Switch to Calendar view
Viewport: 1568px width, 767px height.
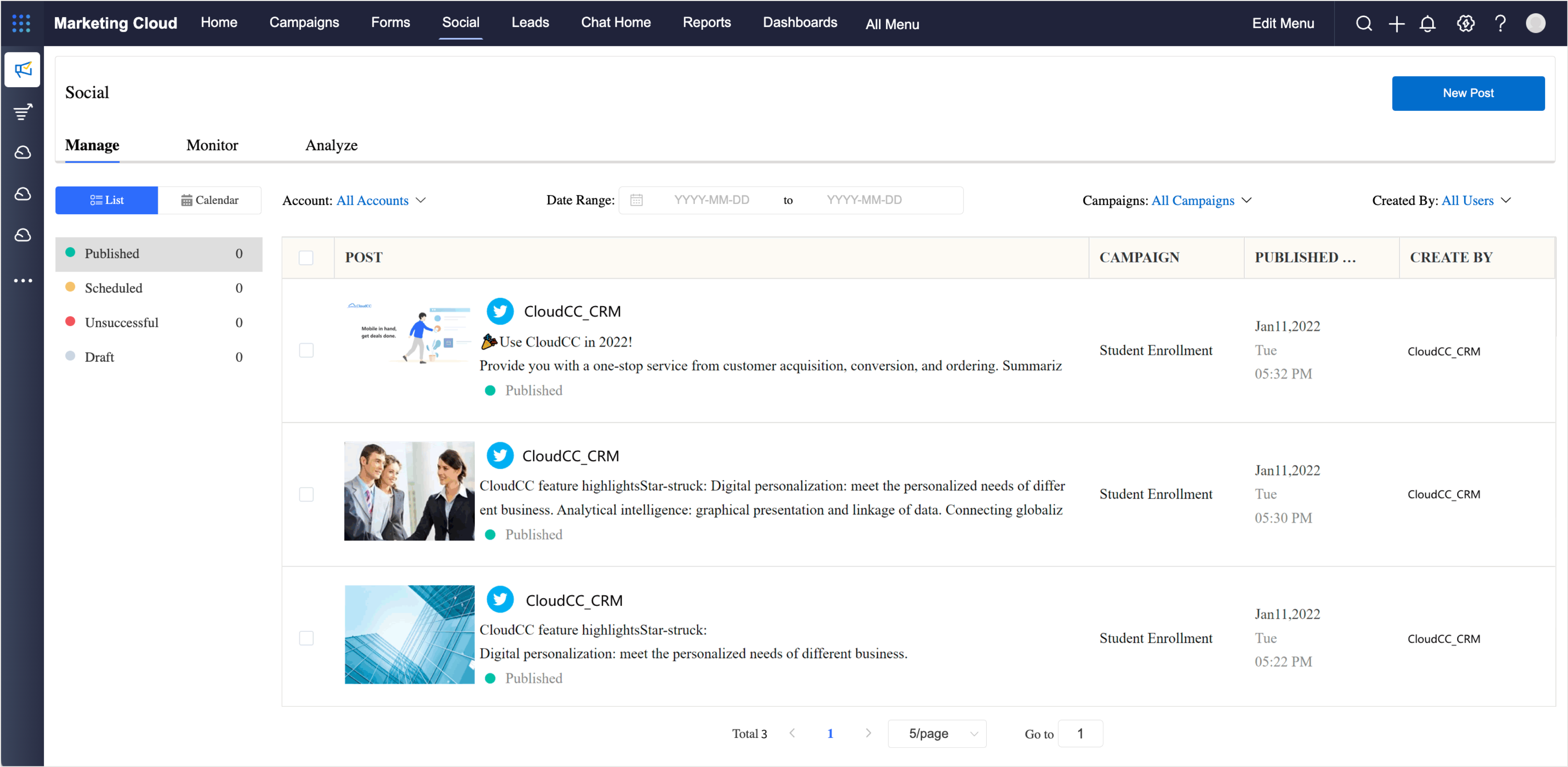210,200
